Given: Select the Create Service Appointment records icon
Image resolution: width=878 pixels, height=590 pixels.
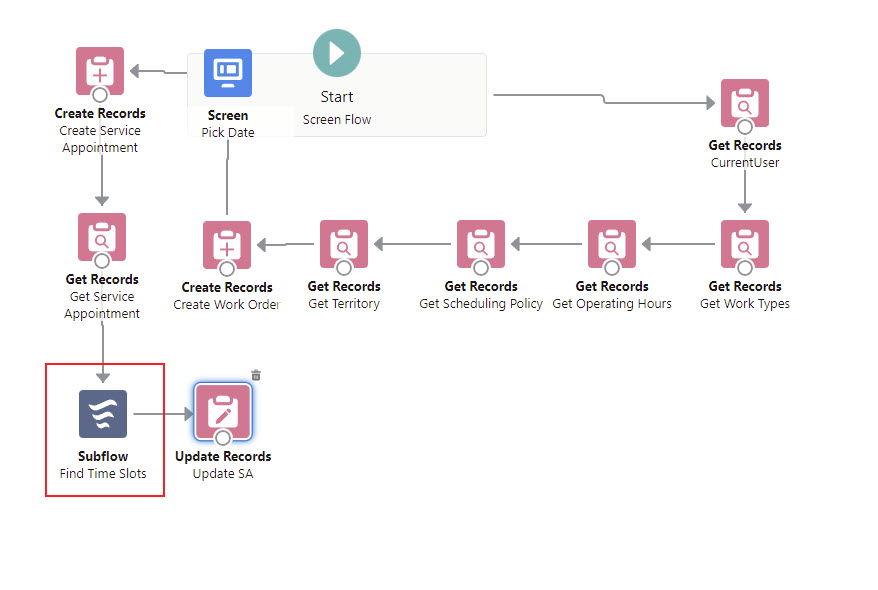Looking at the screenshot, I should coord(100,70).
